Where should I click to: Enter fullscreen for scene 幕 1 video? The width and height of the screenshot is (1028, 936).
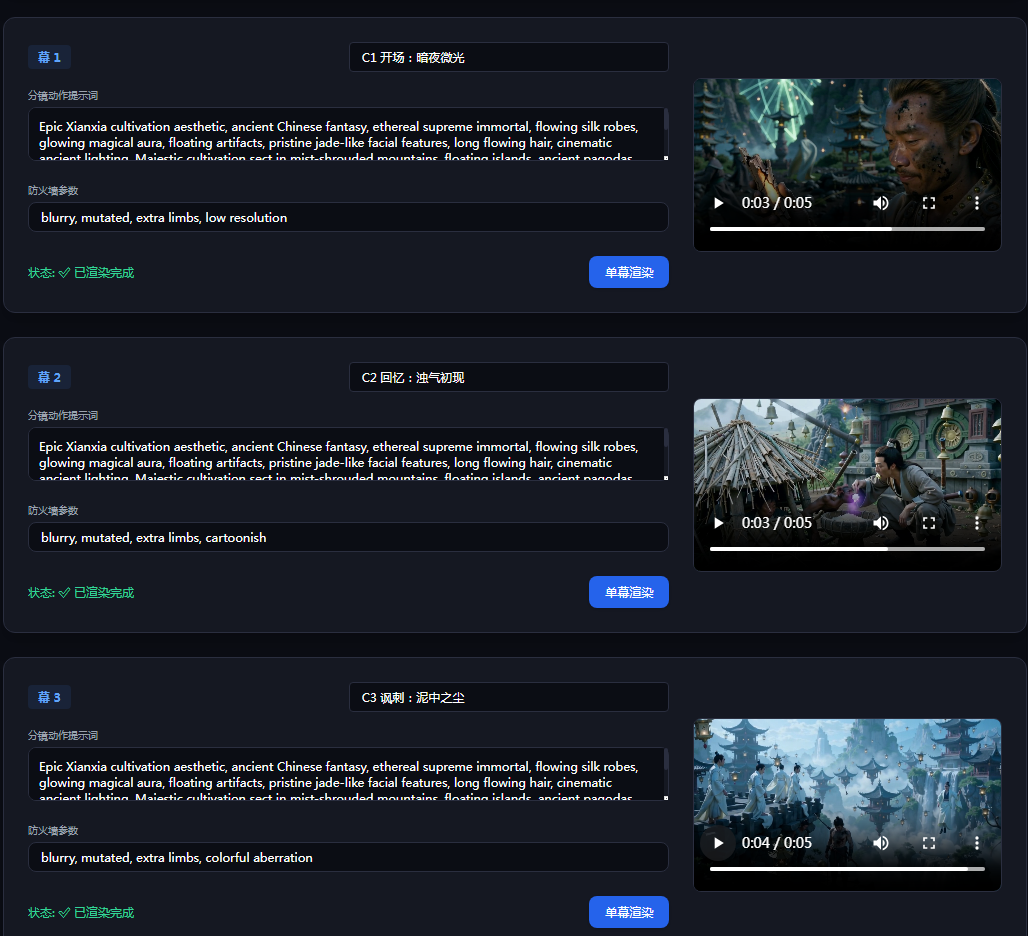(x=929, y=203)
